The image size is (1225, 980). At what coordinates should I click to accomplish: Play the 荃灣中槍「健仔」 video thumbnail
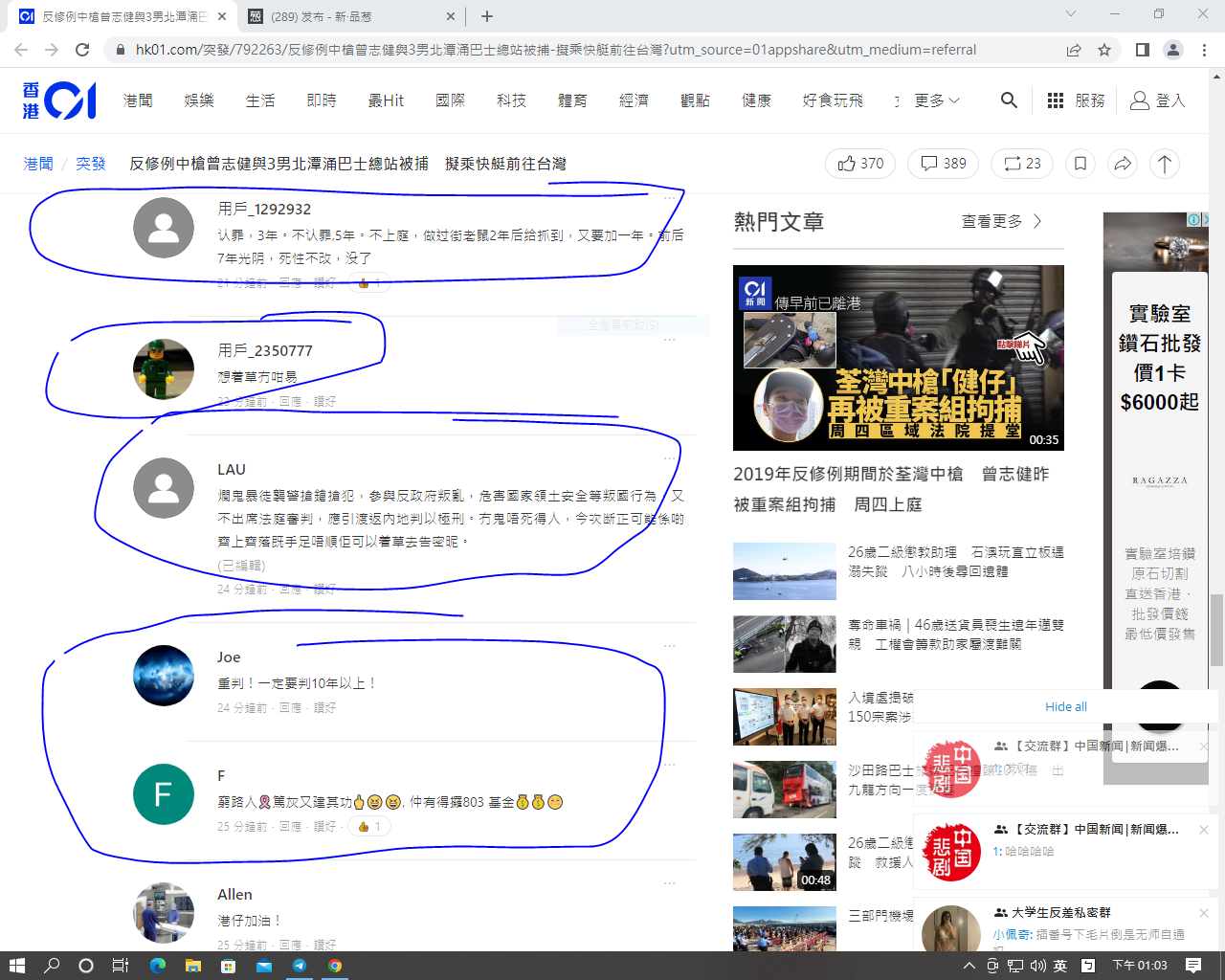(899, 358)
